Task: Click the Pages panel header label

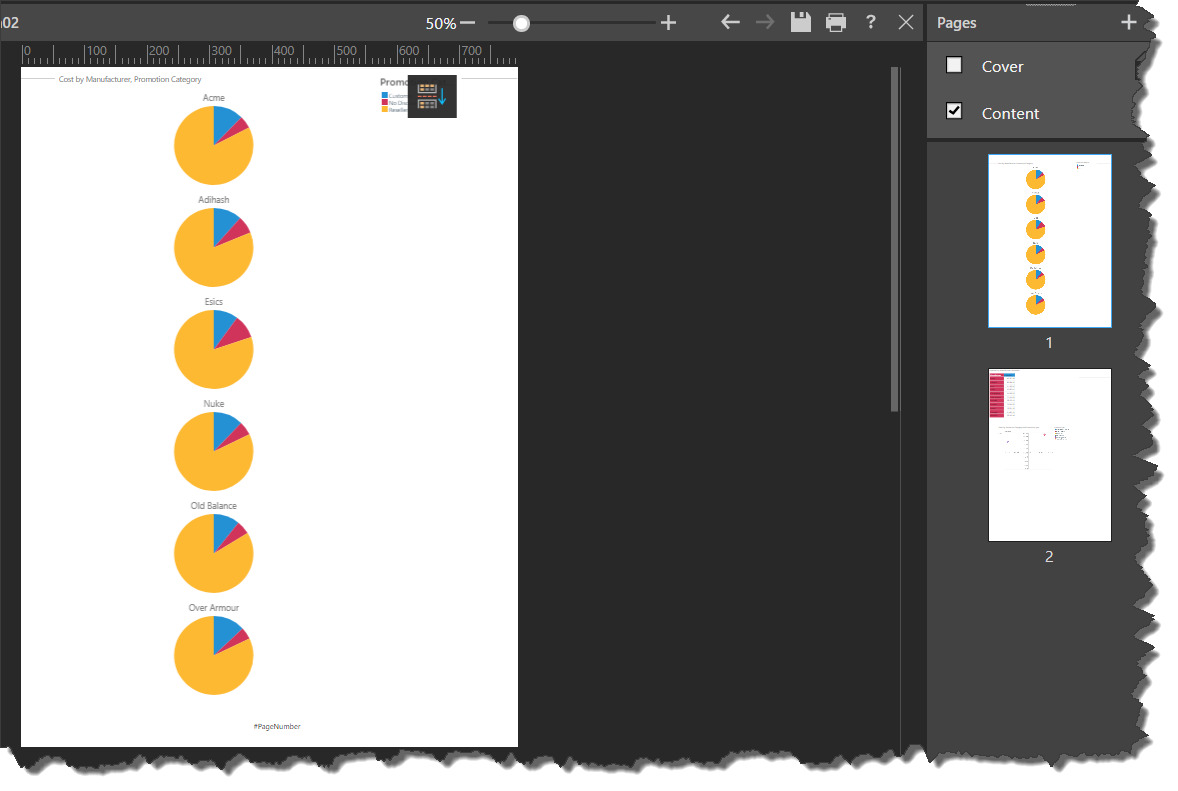Action: 957,22
